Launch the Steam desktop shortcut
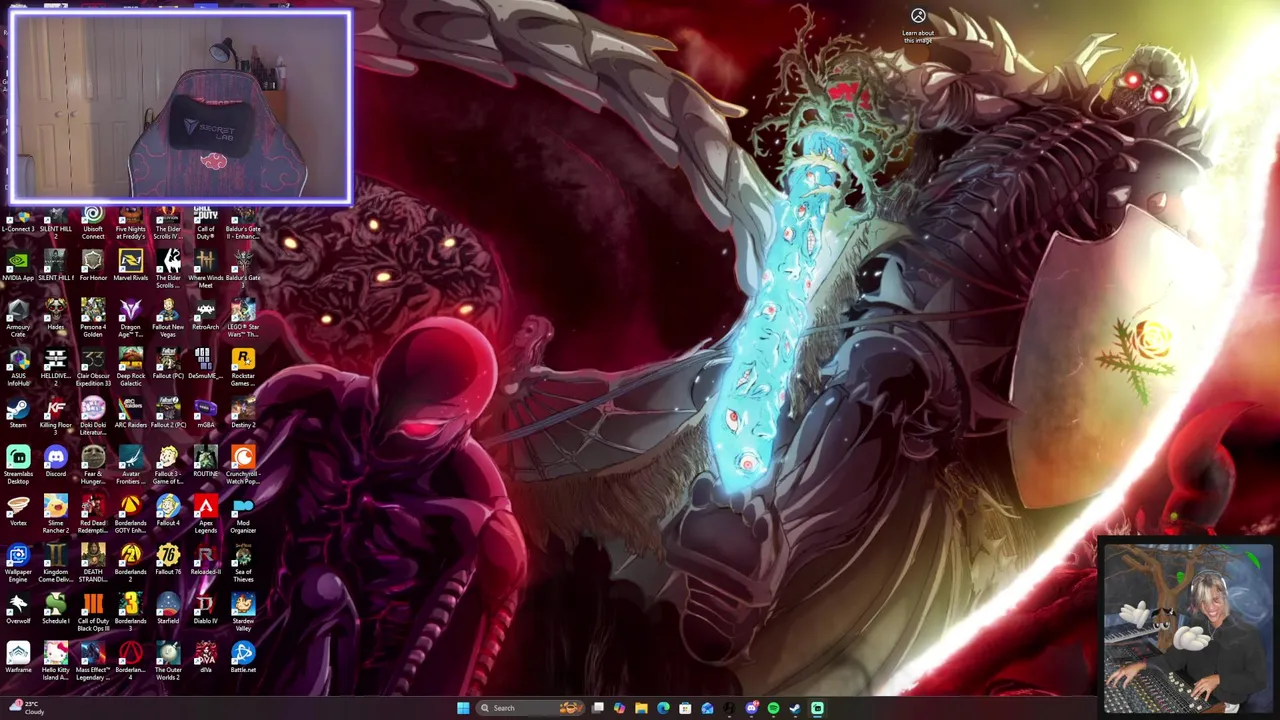The width and height of the screenshot is (1280, 720). tap(18, 413)
